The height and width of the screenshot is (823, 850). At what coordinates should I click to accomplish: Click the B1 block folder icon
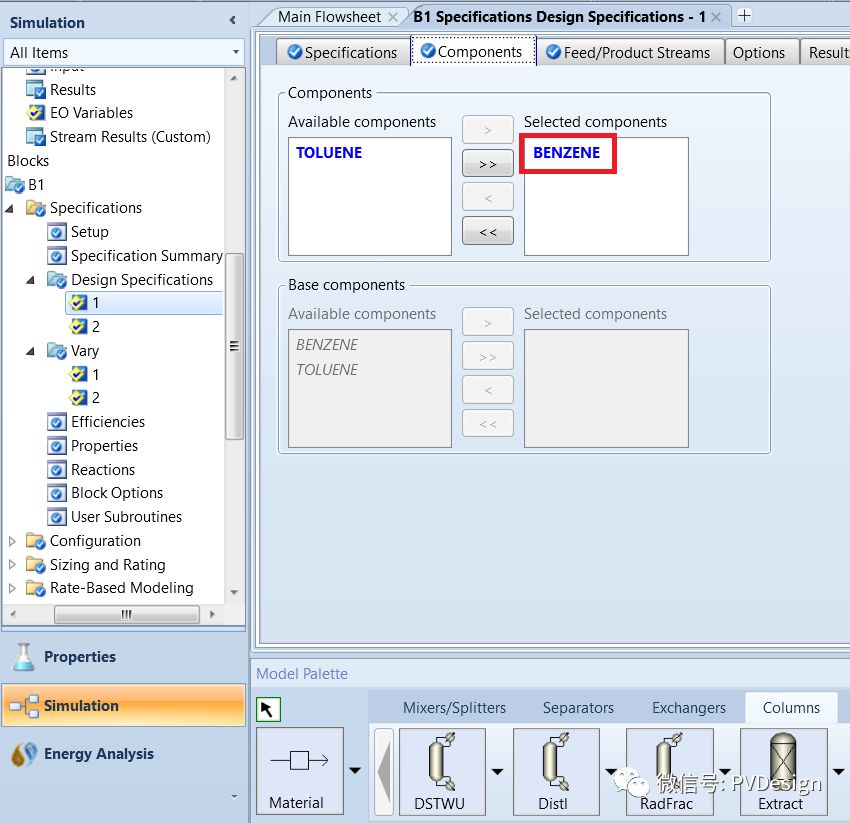click(x=15, y=185)
